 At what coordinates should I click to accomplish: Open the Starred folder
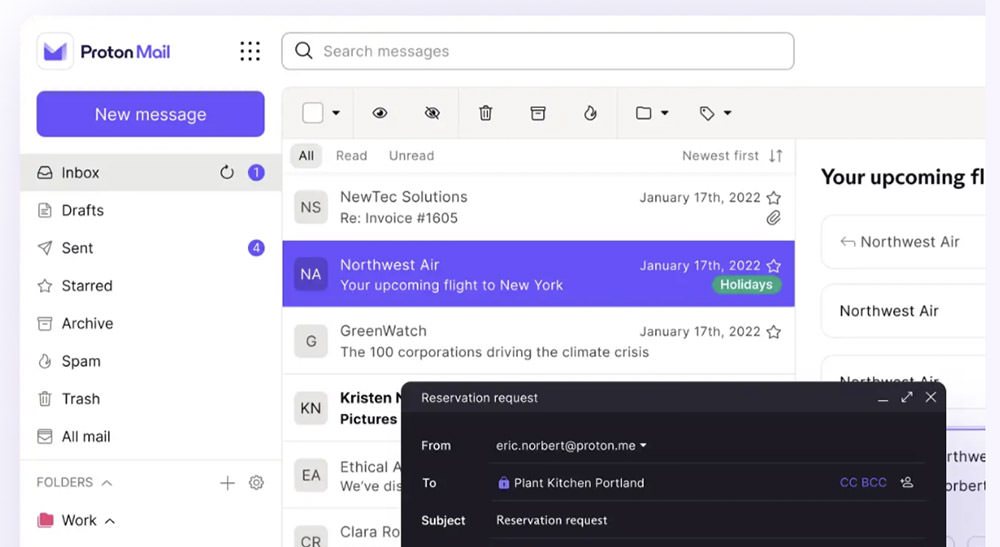[151, 286]
